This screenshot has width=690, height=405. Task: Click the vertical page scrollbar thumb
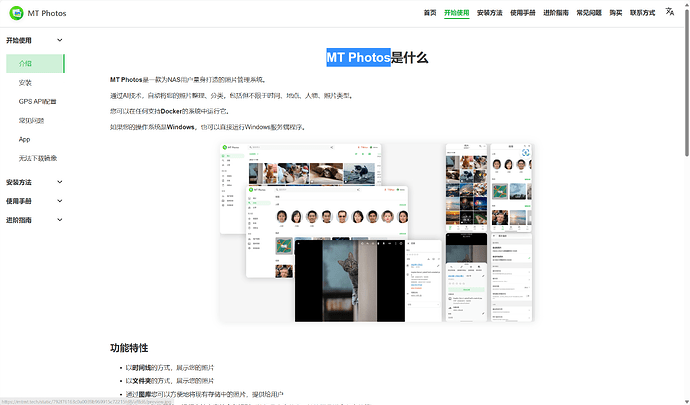687,82
